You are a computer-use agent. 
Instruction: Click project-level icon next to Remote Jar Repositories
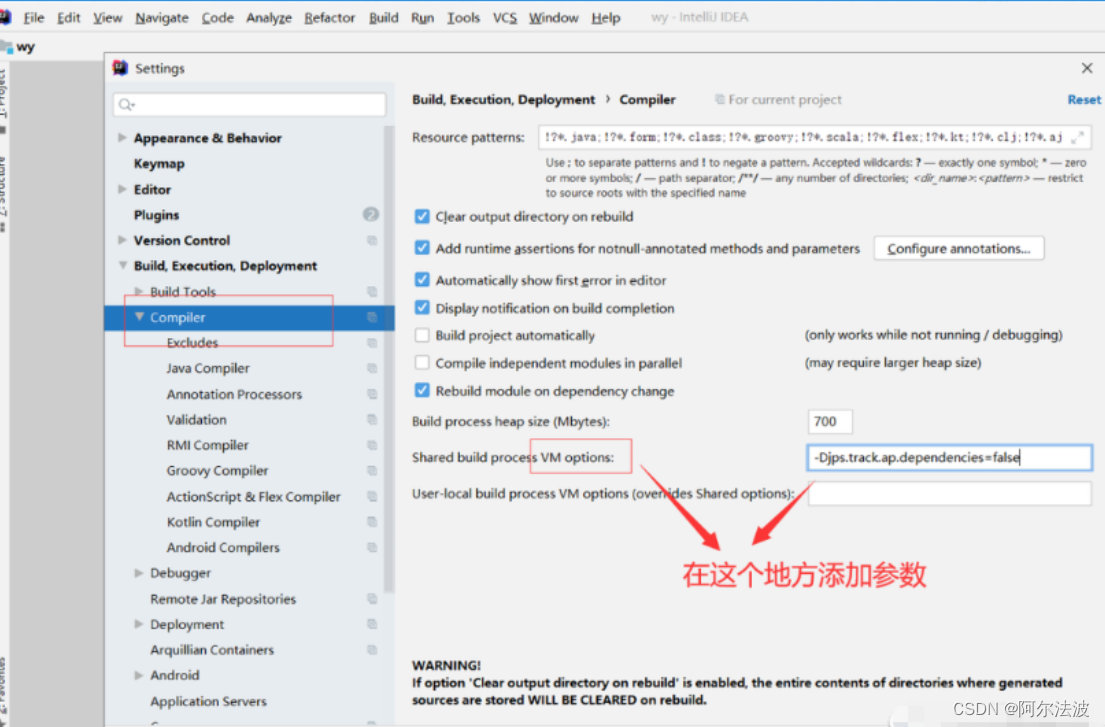pyautogui.click(x=372, y=599)
